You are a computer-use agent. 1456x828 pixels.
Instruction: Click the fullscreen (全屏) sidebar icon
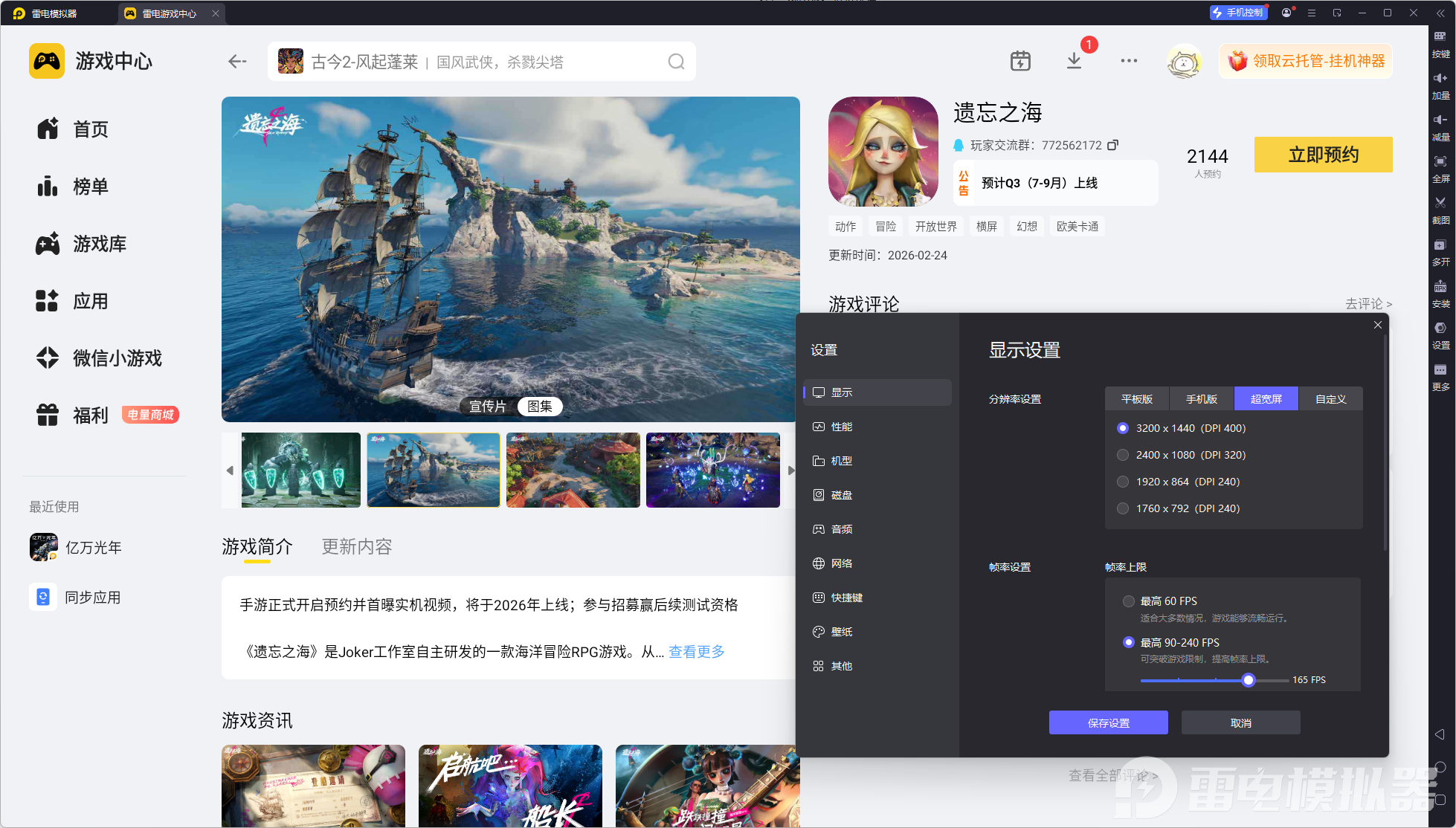[x=1440, y=162]
